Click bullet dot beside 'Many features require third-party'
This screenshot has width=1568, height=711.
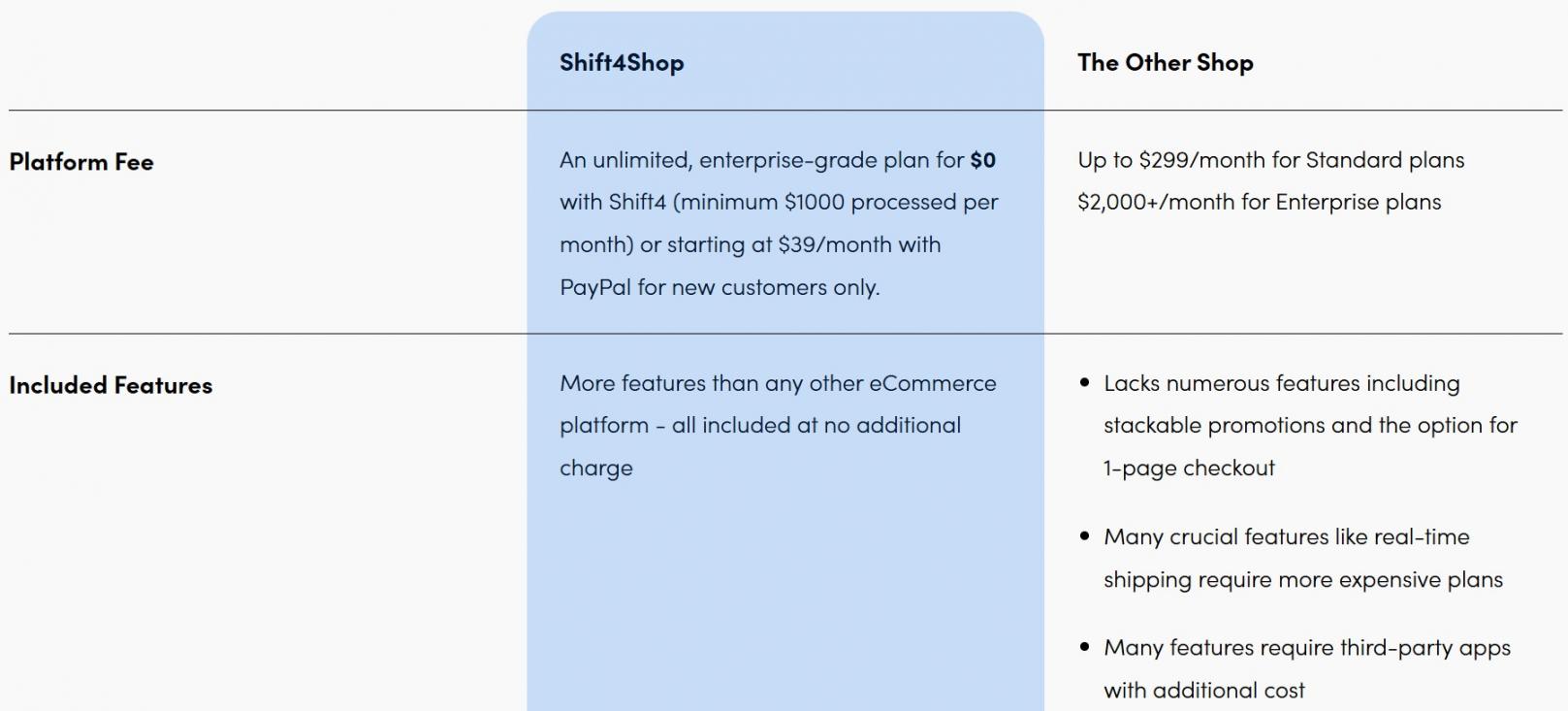(x=1084, y=647)
